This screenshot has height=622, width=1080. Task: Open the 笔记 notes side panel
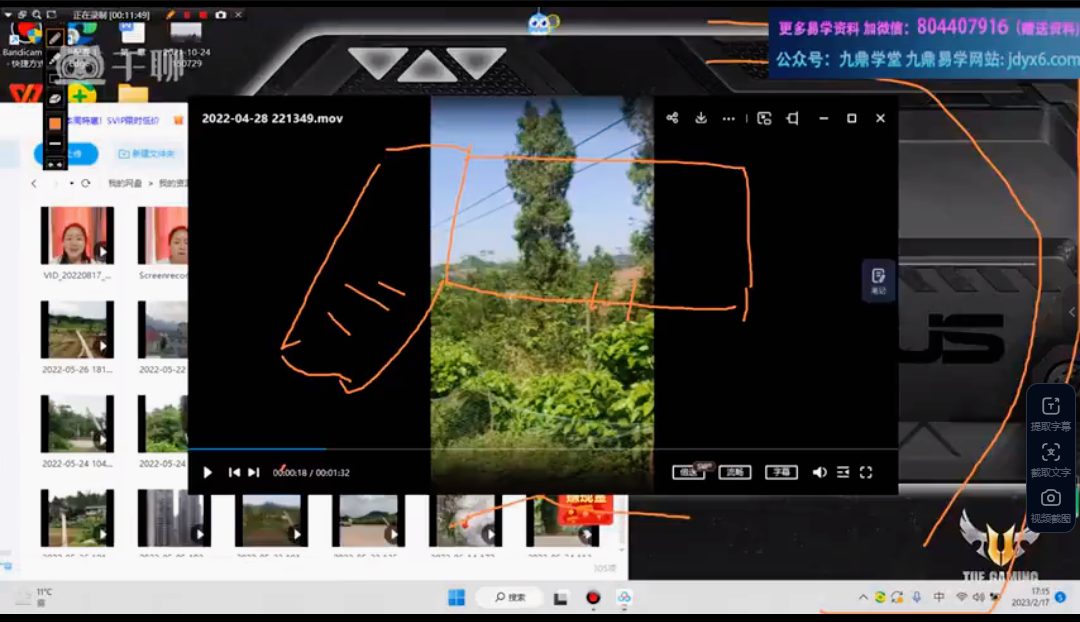click(x=878, y=280)
